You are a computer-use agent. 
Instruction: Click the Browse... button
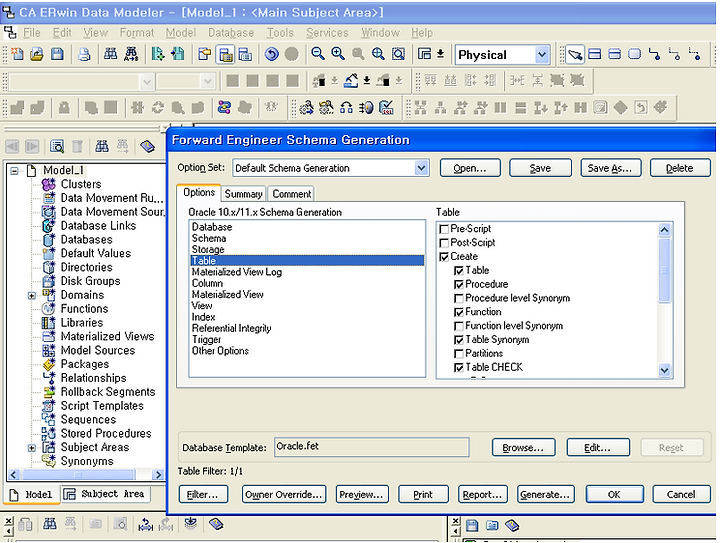click(x=523, y=448)
